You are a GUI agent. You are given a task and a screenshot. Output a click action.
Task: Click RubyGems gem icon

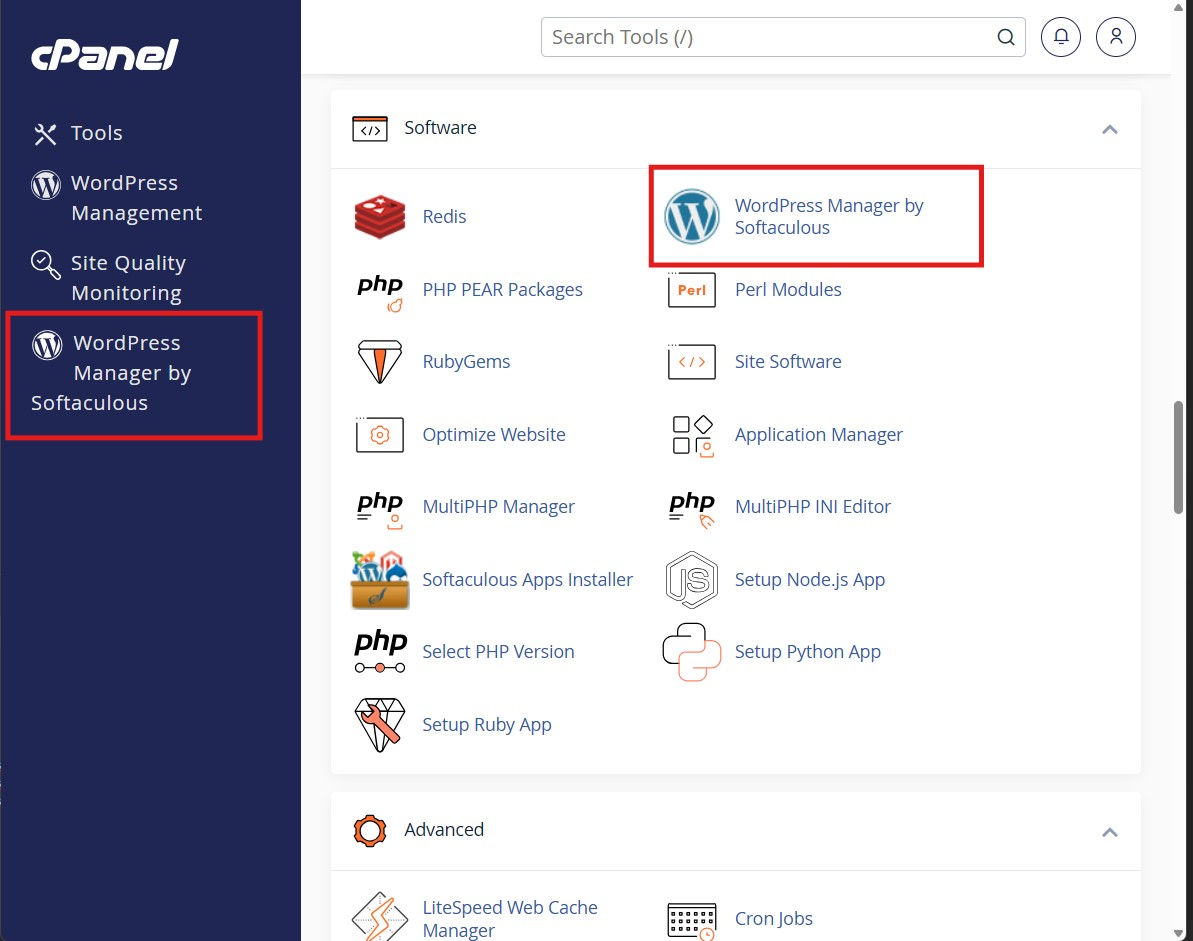[380, 362]
